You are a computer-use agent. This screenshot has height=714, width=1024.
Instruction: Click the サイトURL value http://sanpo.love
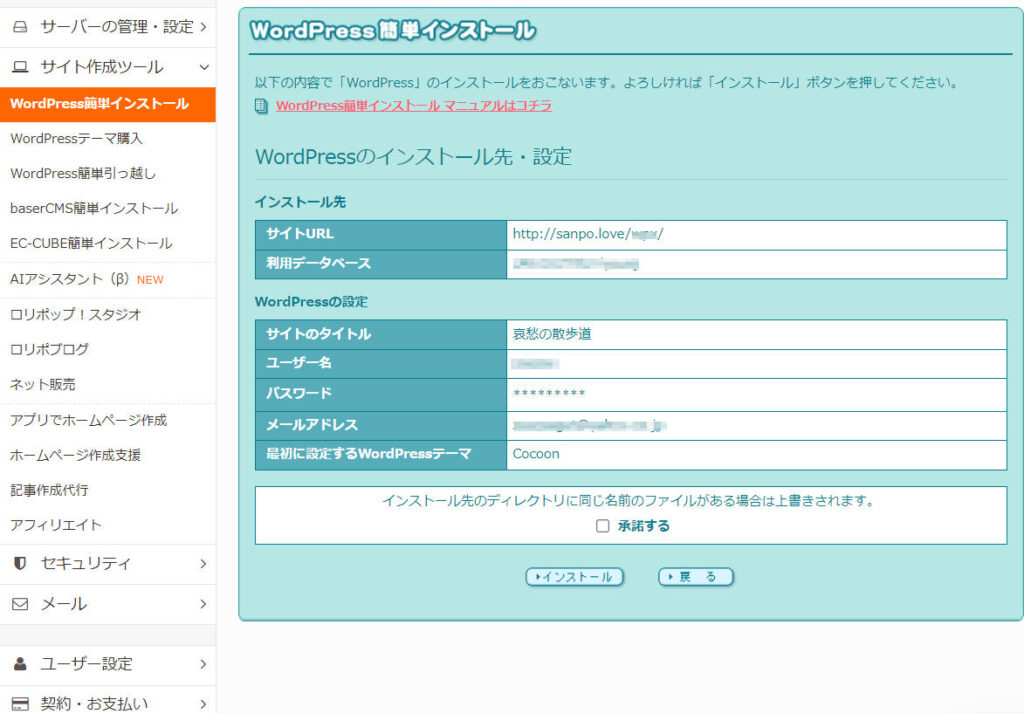pos(587,234)
